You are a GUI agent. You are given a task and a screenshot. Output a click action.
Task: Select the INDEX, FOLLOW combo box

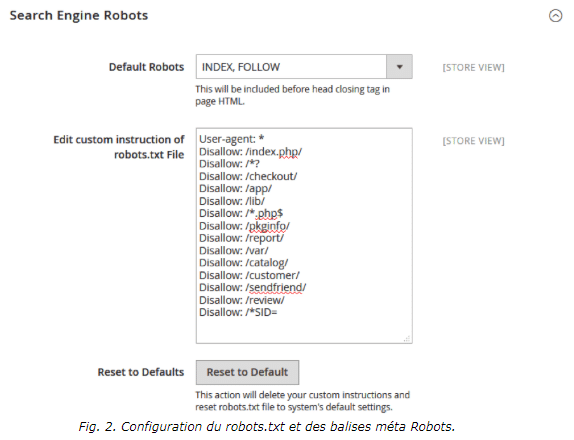click(304, 67)
